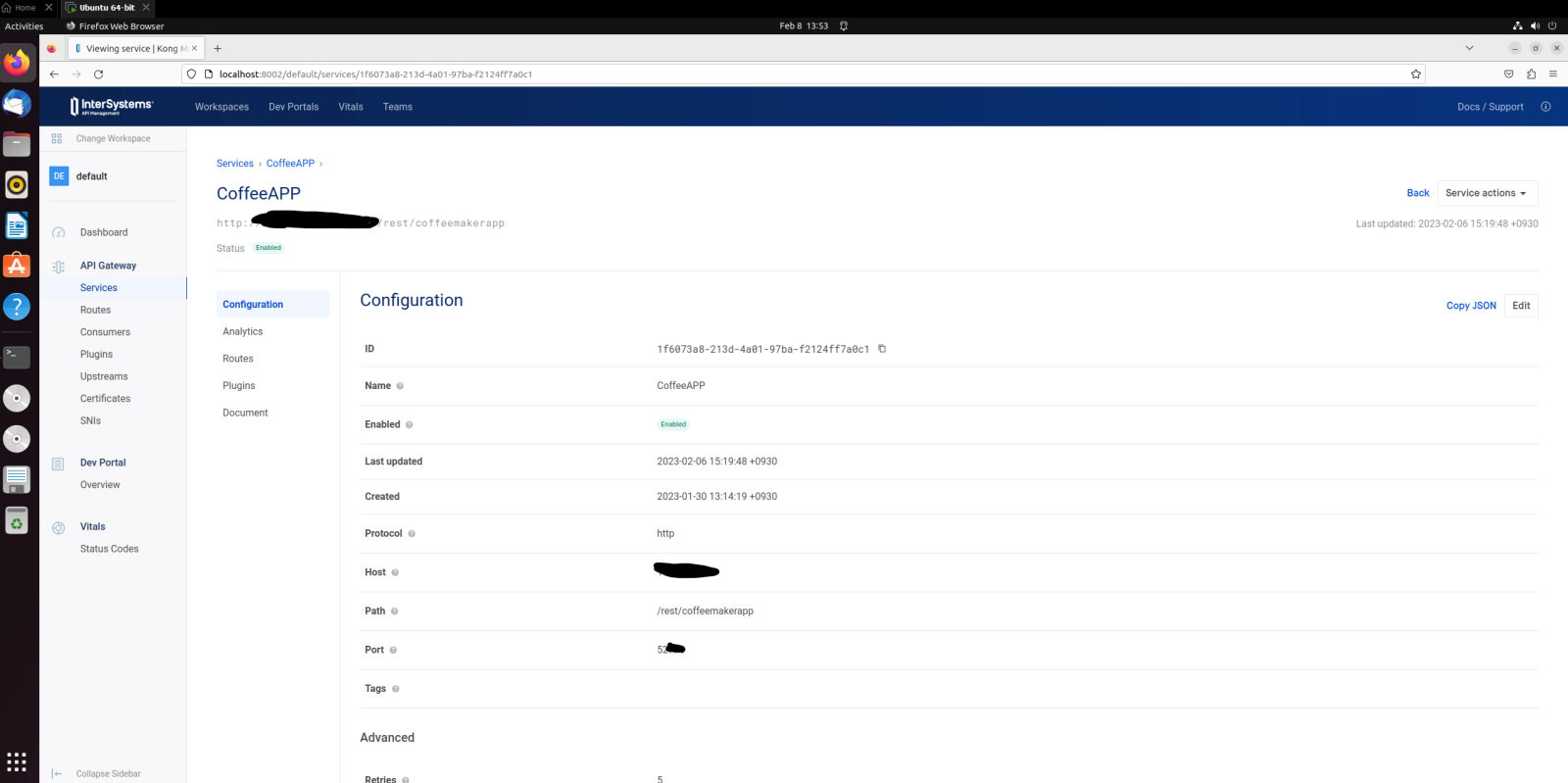Click the Copy JSON link

1470,306
